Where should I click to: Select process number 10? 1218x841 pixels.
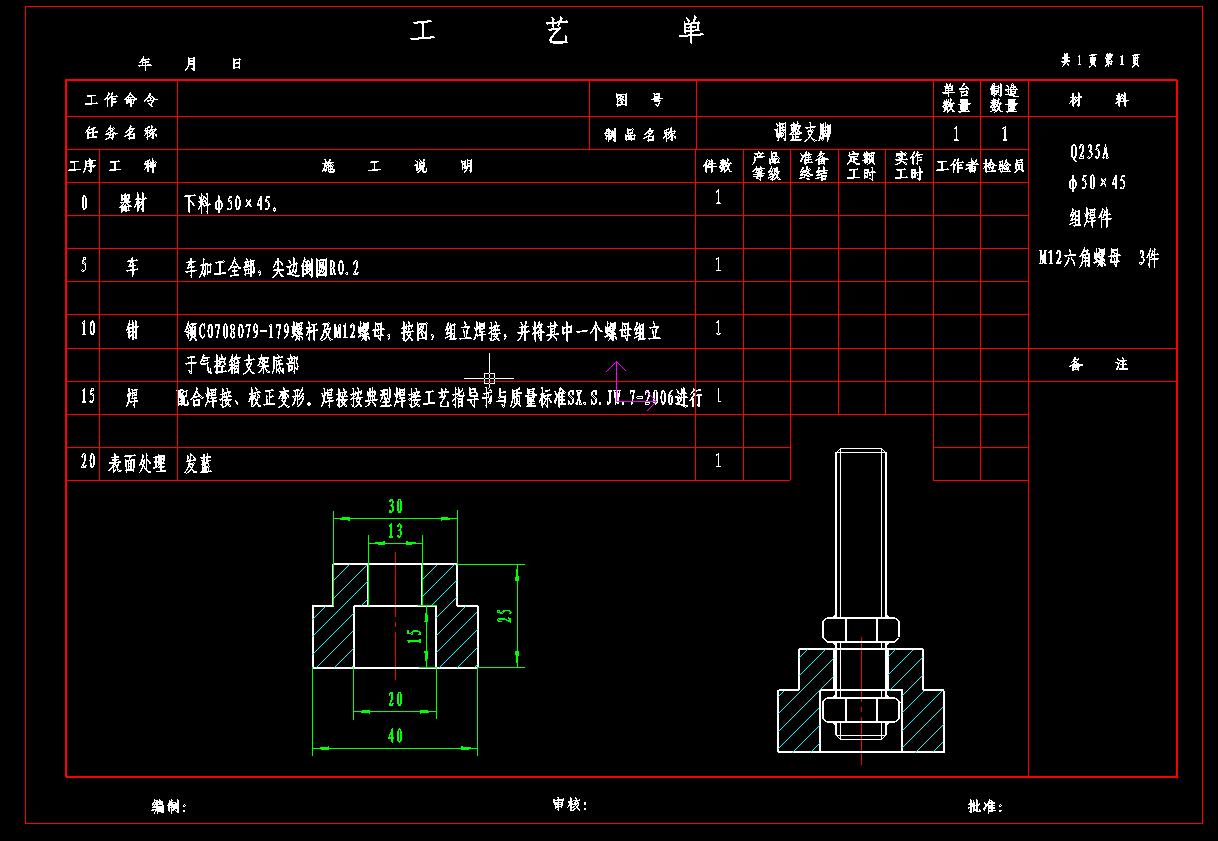88,328
